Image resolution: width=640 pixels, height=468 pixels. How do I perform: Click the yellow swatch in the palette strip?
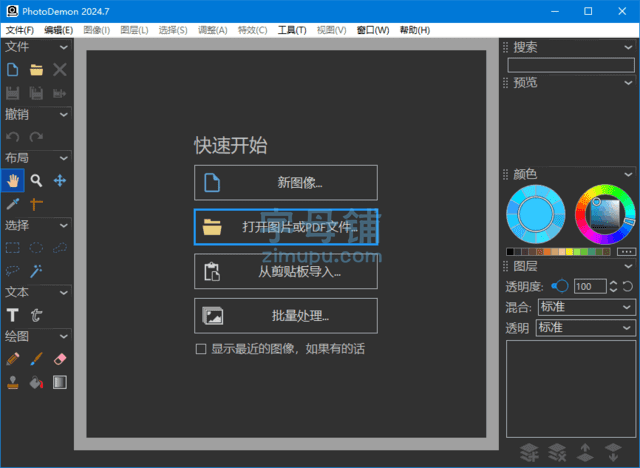point(569,252)
